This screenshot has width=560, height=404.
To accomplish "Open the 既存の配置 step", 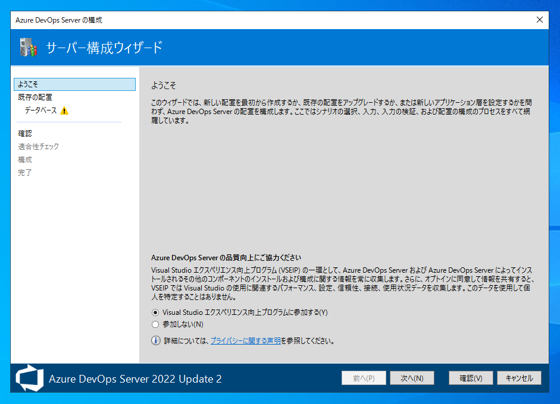I will [x=35, y=97].
